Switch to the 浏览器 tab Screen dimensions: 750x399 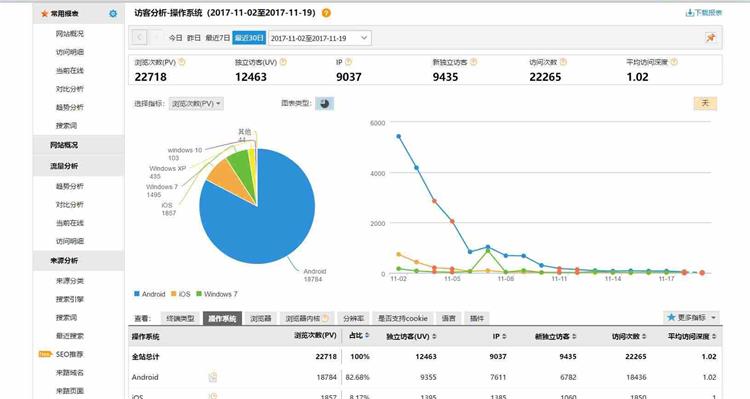(261, 318)
